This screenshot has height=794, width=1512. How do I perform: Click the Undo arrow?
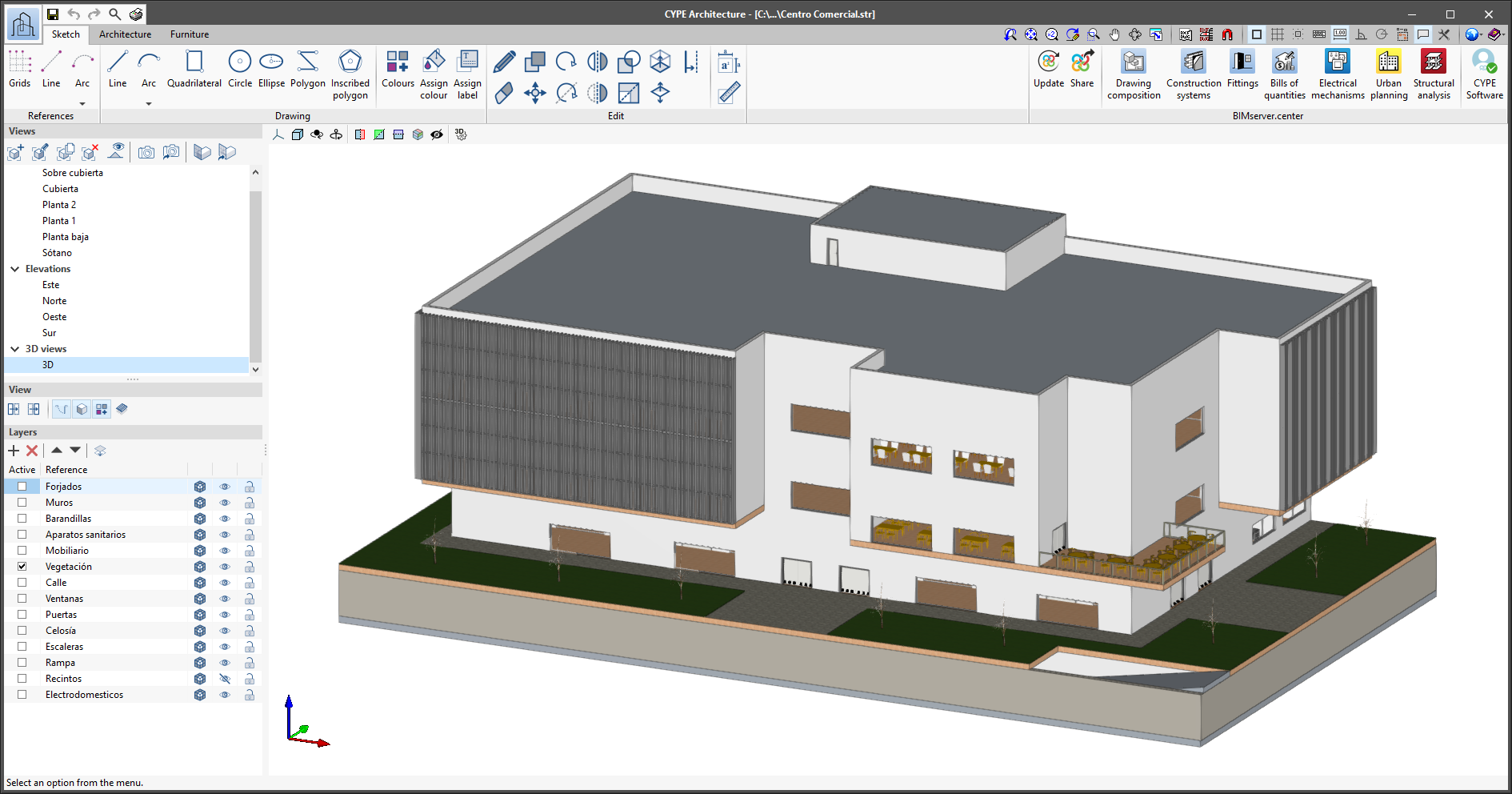74,14
